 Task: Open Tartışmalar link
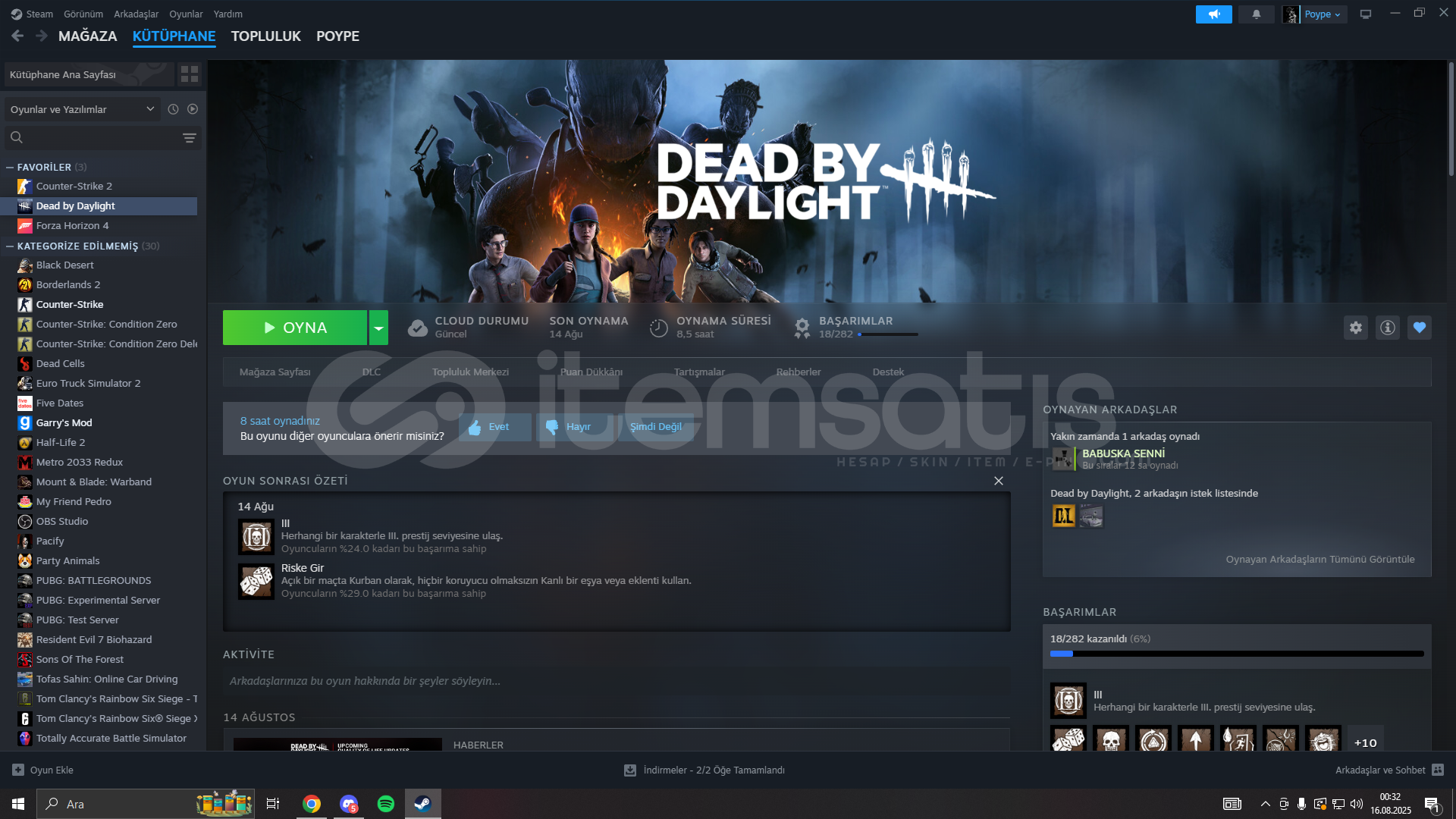point(699,372)
